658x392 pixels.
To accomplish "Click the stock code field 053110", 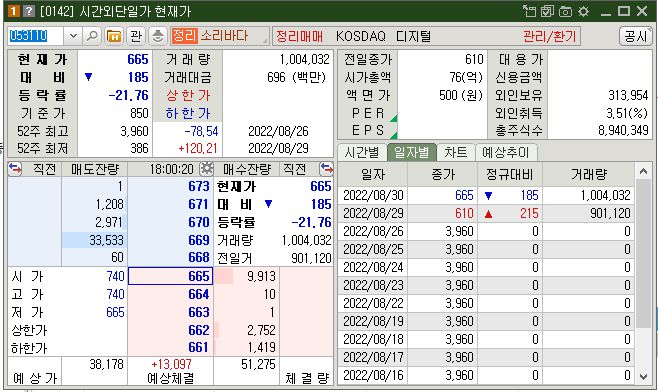I will 36,36.
